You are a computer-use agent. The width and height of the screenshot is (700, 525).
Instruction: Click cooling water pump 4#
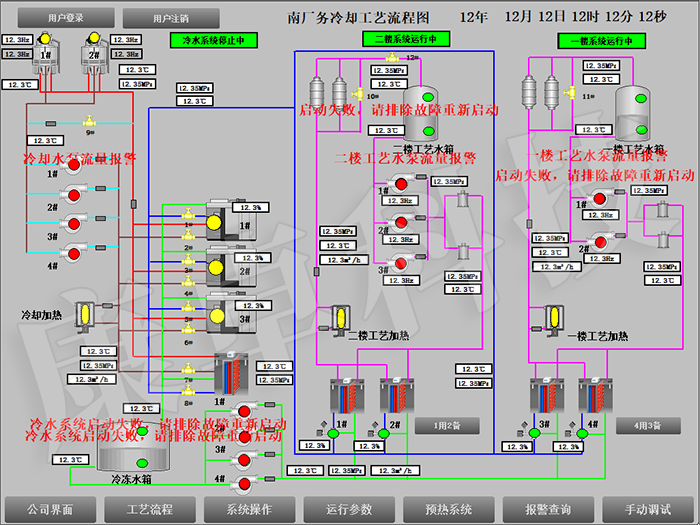pos(73,254)
